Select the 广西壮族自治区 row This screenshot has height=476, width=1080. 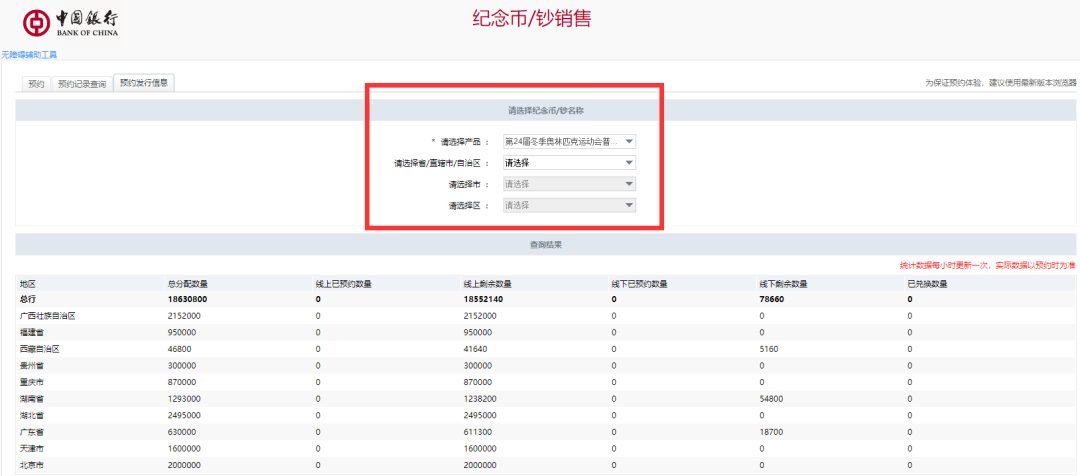coord(546,315)
